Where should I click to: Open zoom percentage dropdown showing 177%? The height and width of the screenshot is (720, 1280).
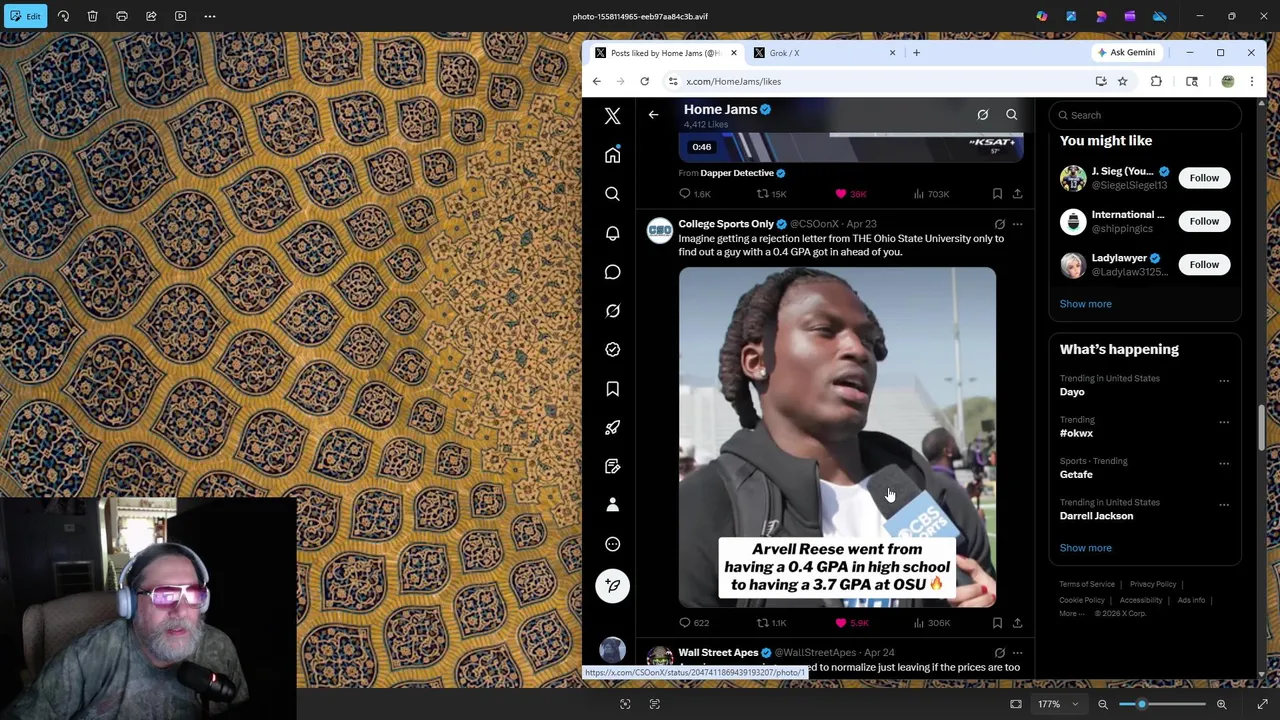pos(1057,704)
